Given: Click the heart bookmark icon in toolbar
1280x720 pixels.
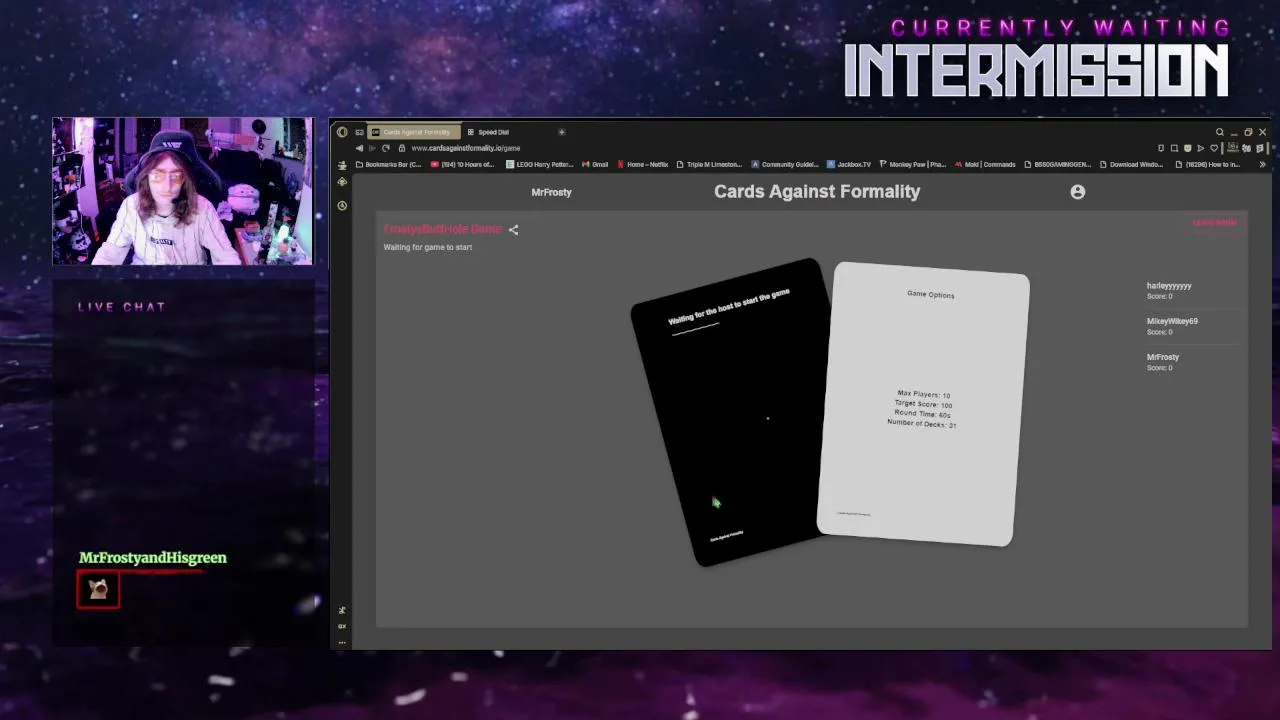Looking at the screenshot, I should click(x=1214, y=148).
